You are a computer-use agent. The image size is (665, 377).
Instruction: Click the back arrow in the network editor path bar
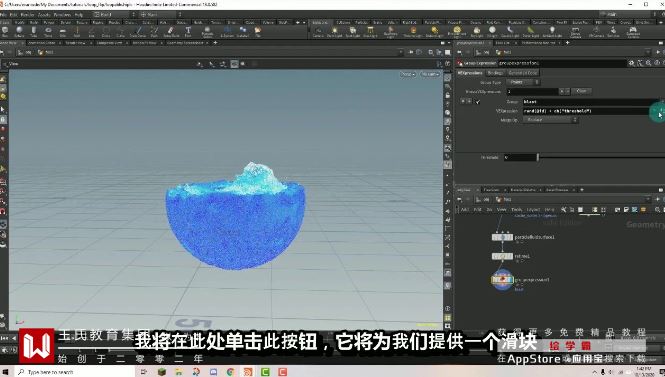[459, 199]
